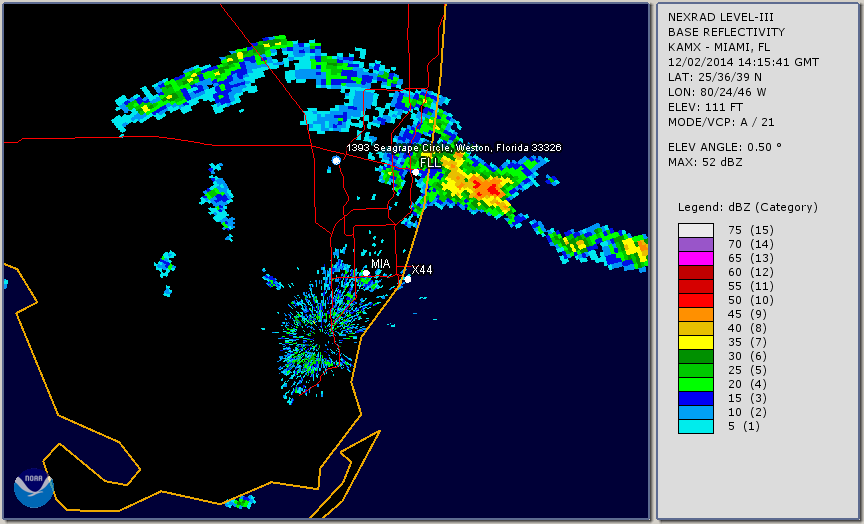Select the 50 dBZ bright red swatch
Viewport: 864px width, 524px height.
coord(696,300)
